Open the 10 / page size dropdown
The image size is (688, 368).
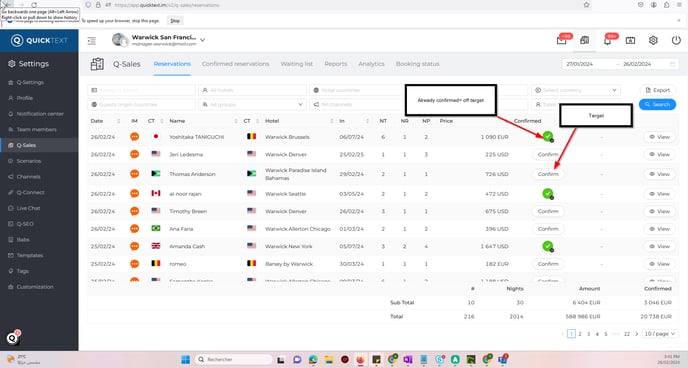click(659, 334)
